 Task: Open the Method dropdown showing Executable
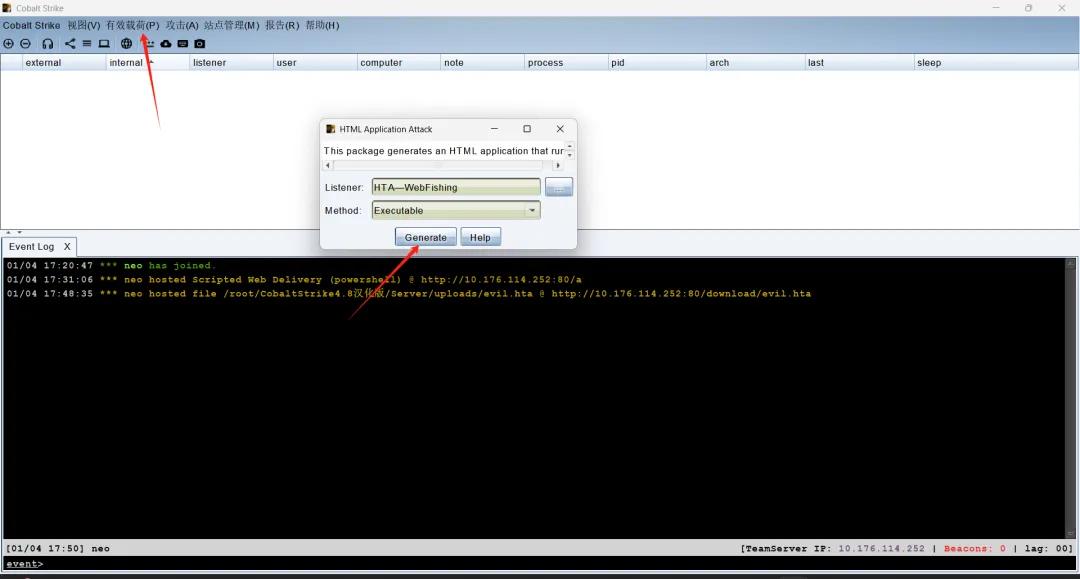456,211
